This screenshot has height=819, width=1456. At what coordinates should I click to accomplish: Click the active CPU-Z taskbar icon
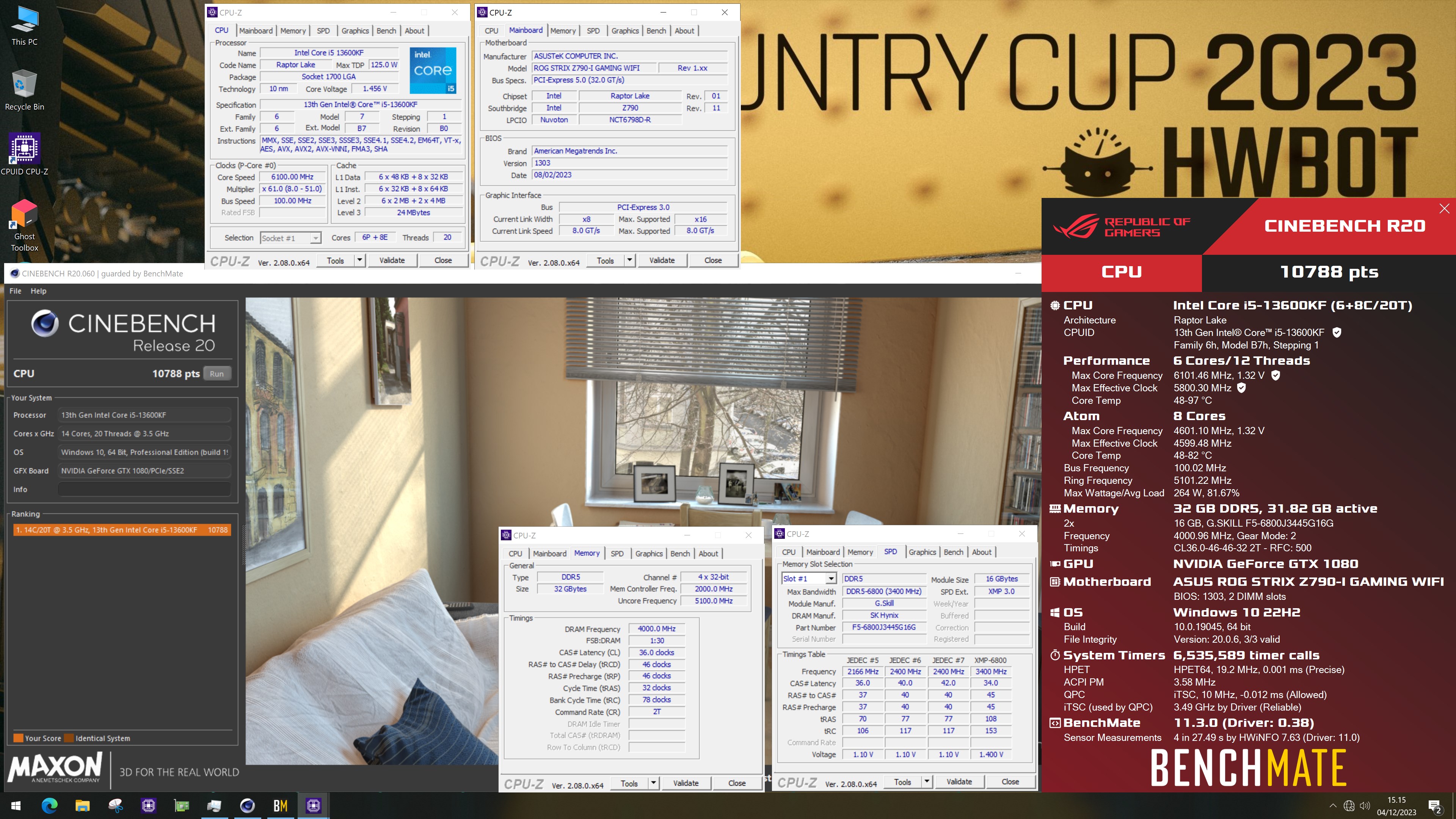click(313, 805)
